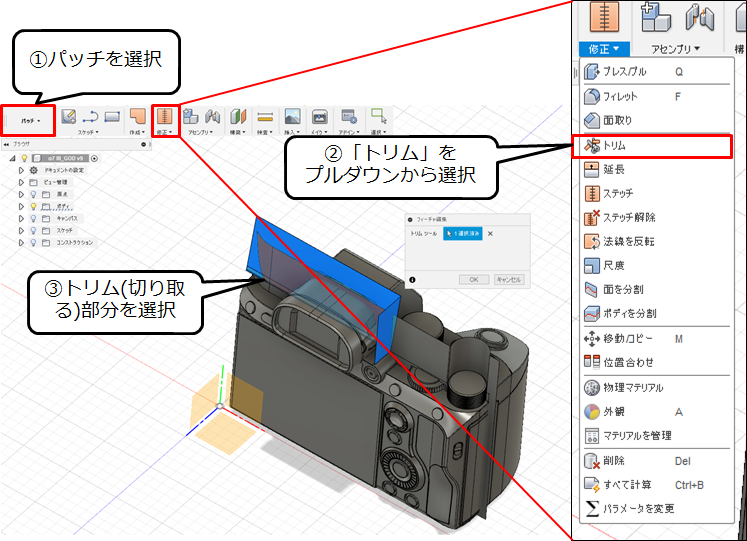
Task: Expand the スケッチ folder tree node
Action: (21, 230)
